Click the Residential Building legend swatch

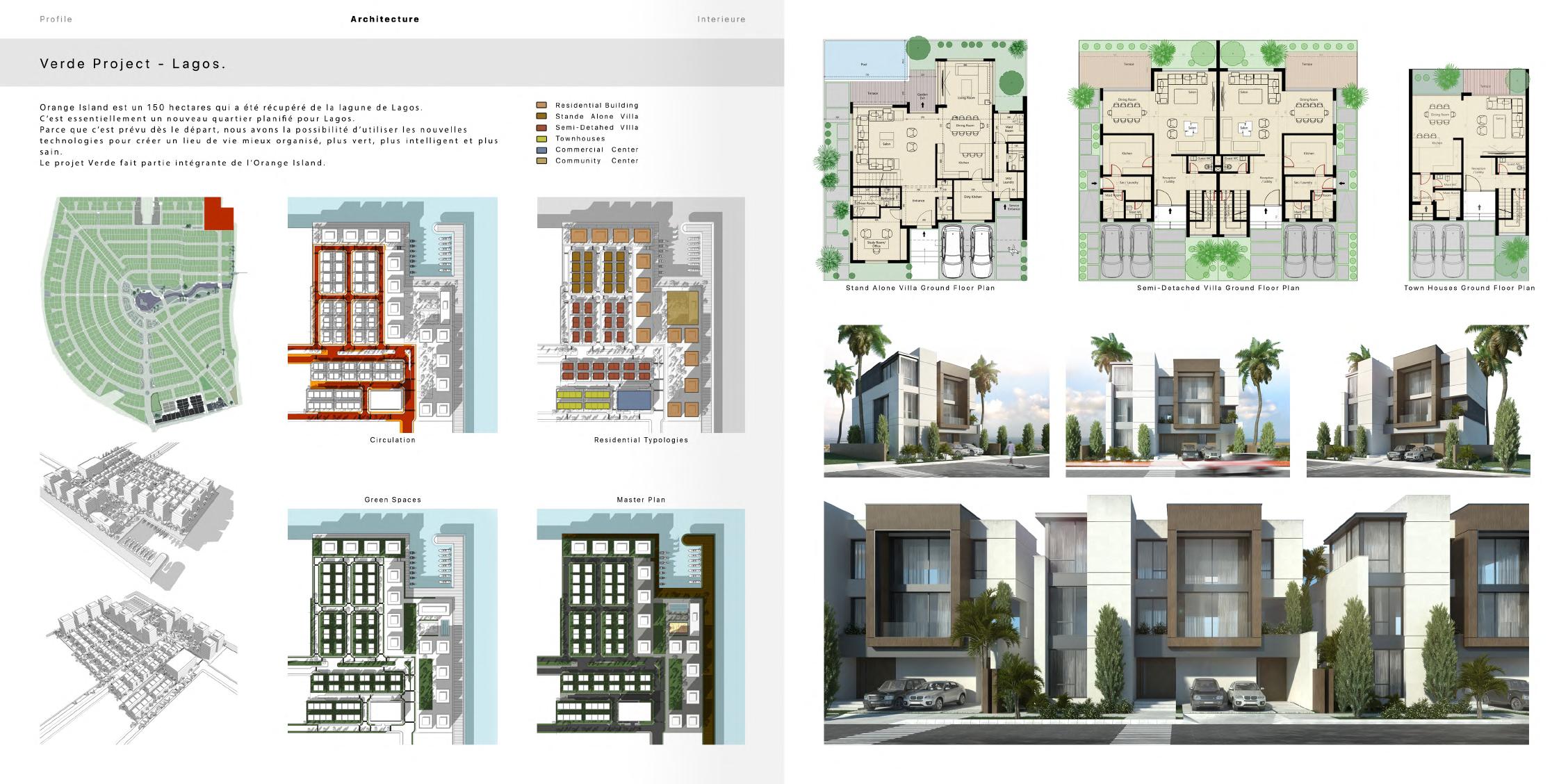541,106
